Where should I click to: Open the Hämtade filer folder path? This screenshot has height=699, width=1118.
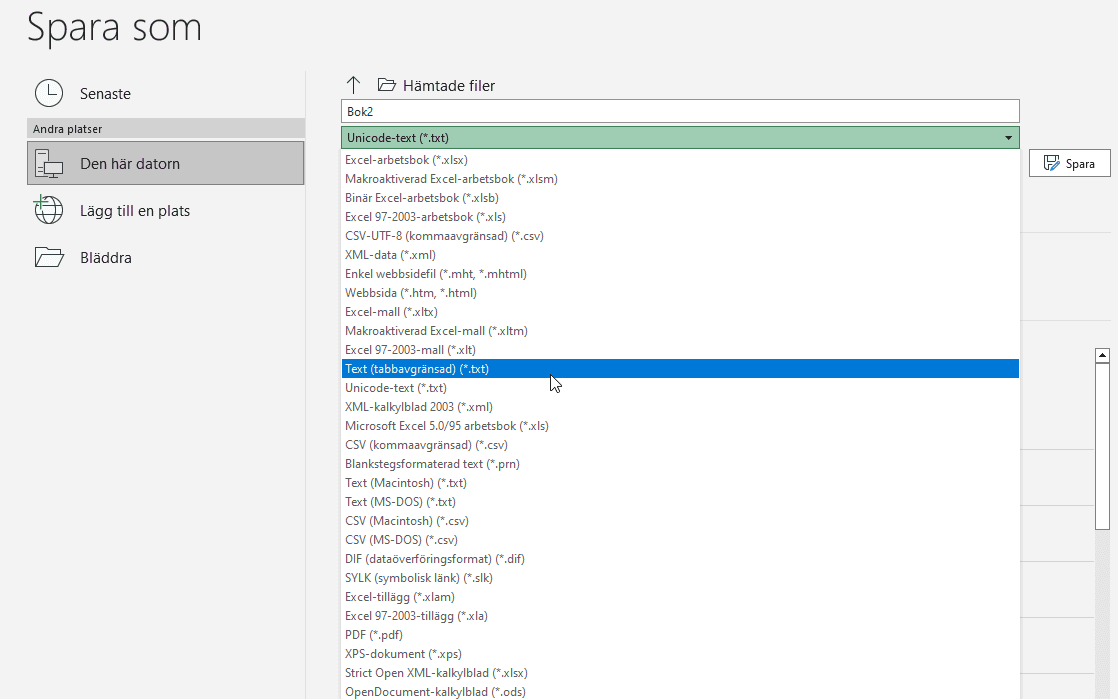[448, 86]
